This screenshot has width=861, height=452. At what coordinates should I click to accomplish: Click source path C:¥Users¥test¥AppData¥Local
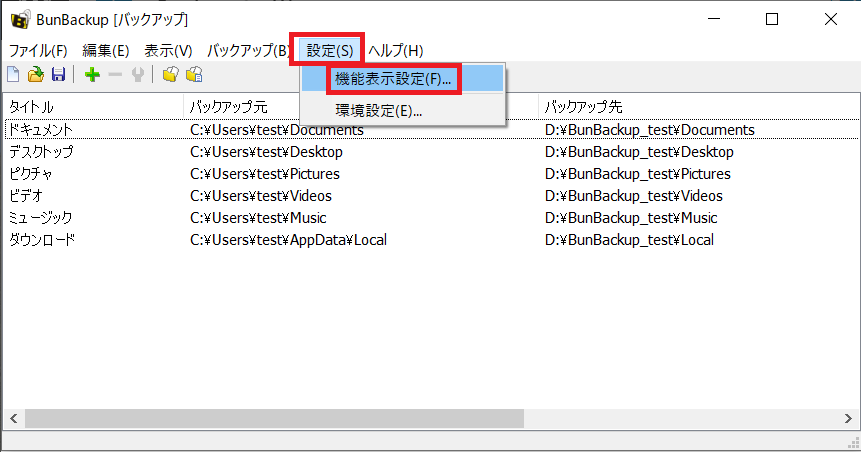point(288,240)
